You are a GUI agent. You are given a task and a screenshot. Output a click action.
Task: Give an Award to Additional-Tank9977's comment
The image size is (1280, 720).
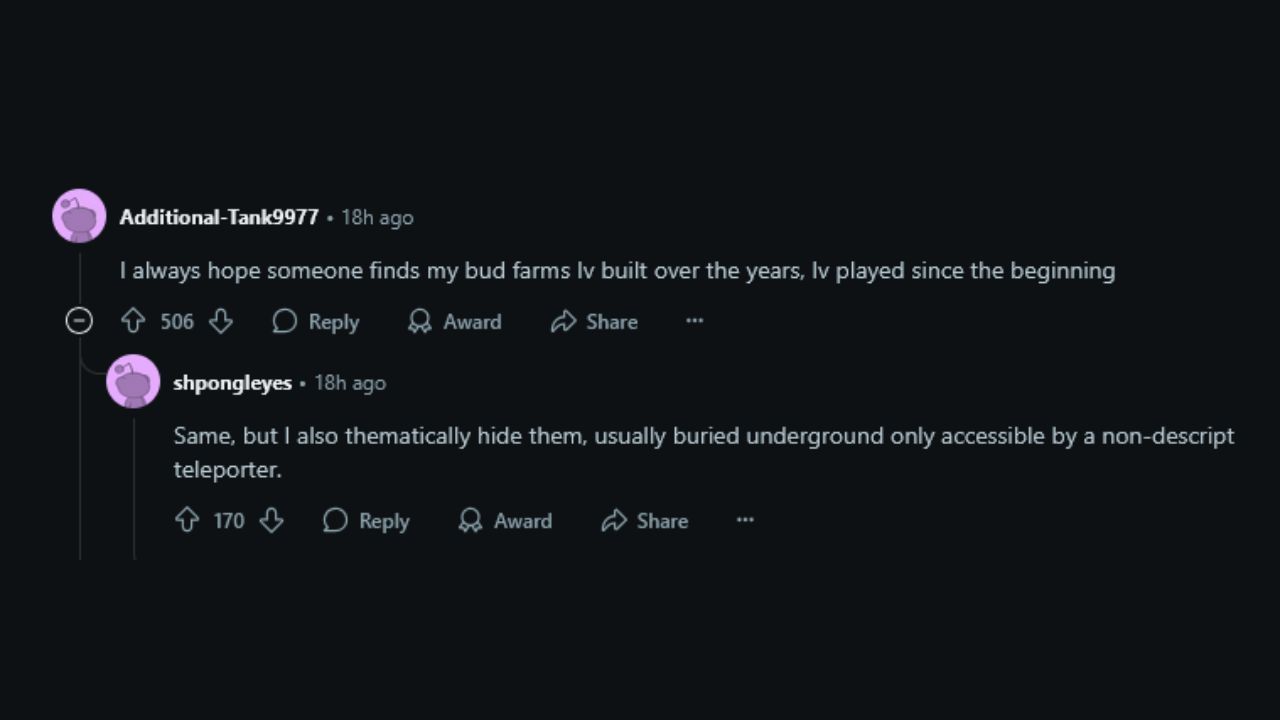click(455, 321)
